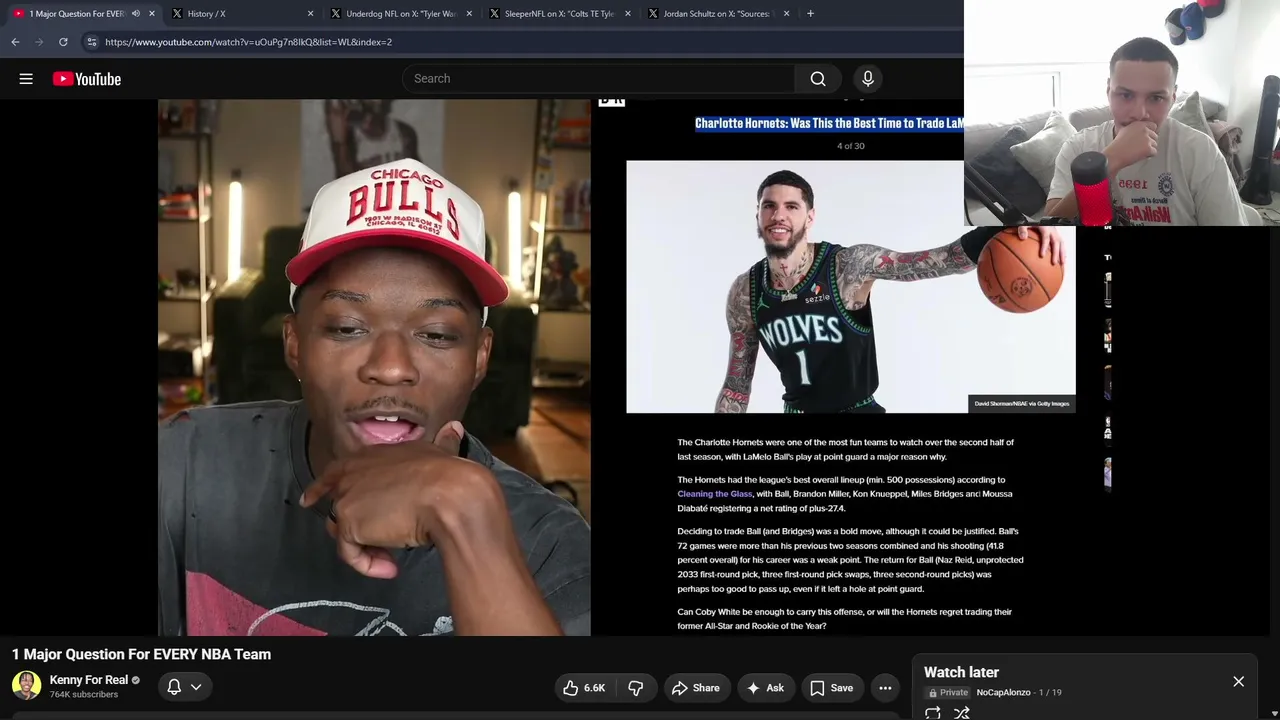
Task: Close the 1 Major Question YouTube tab
Action: tap(152, 14)
